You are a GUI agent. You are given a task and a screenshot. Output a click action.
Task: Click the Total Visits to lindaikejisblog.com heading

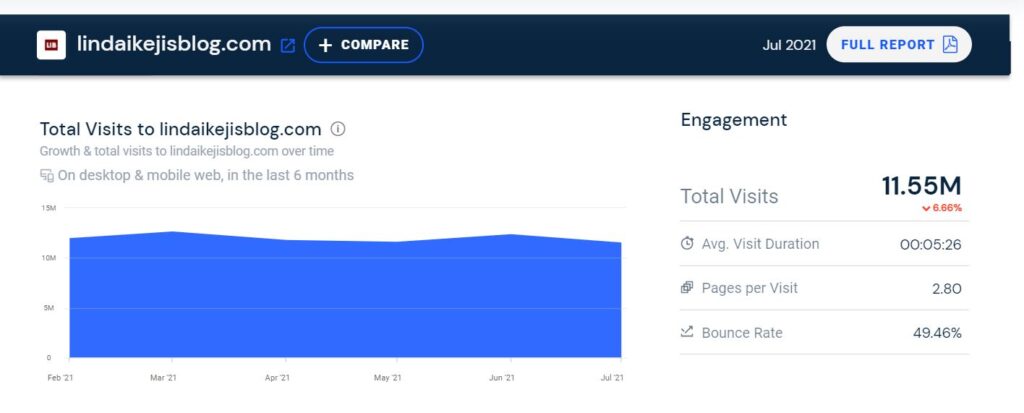(x=180, y=129)
